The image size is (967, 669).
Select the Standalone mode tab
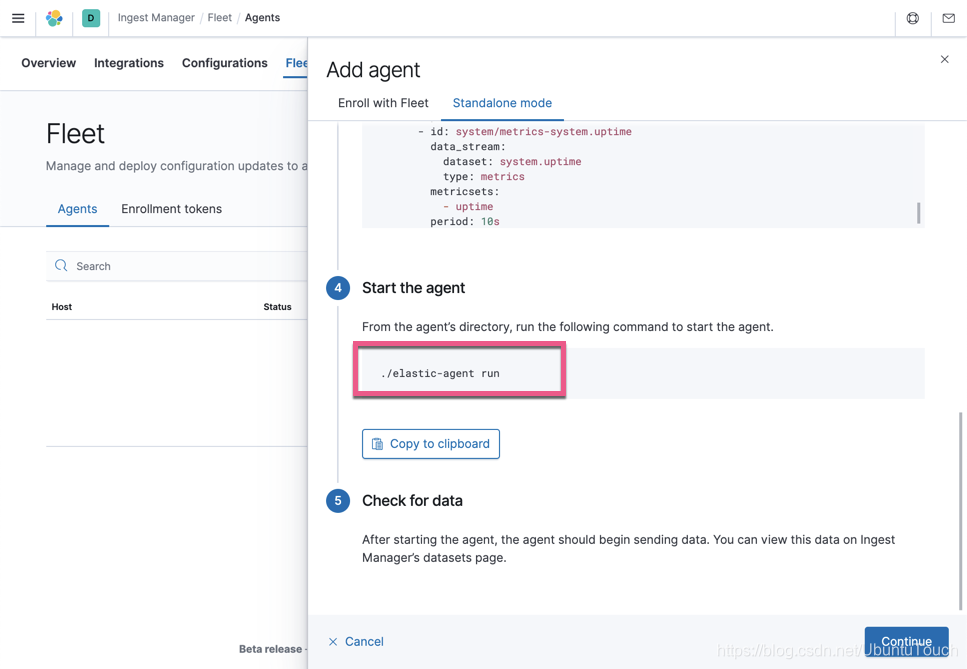[502, 103]
